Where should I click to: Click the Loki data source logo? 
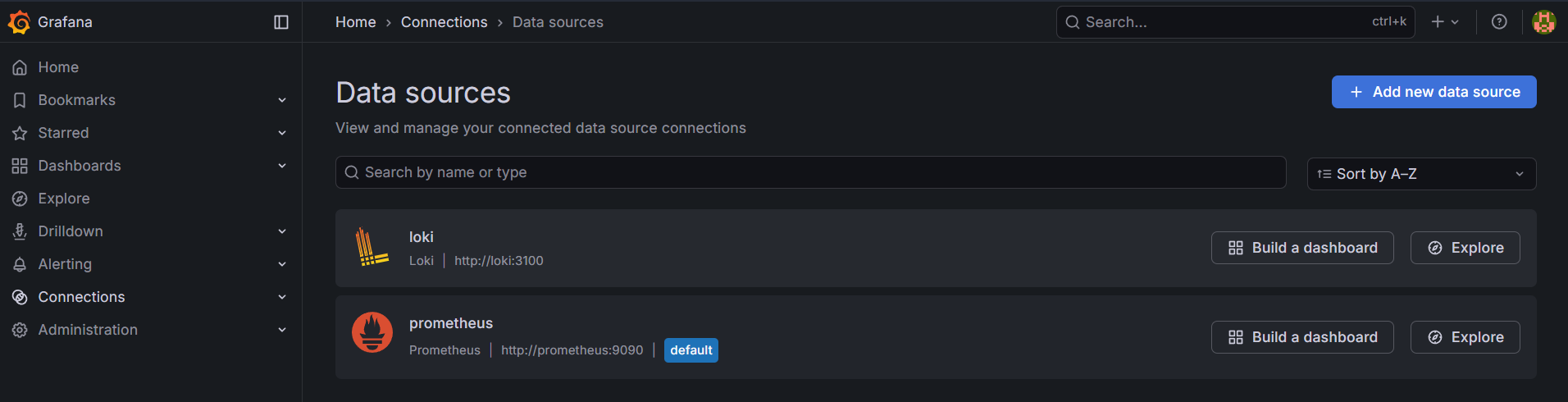(x=372, y=248)
